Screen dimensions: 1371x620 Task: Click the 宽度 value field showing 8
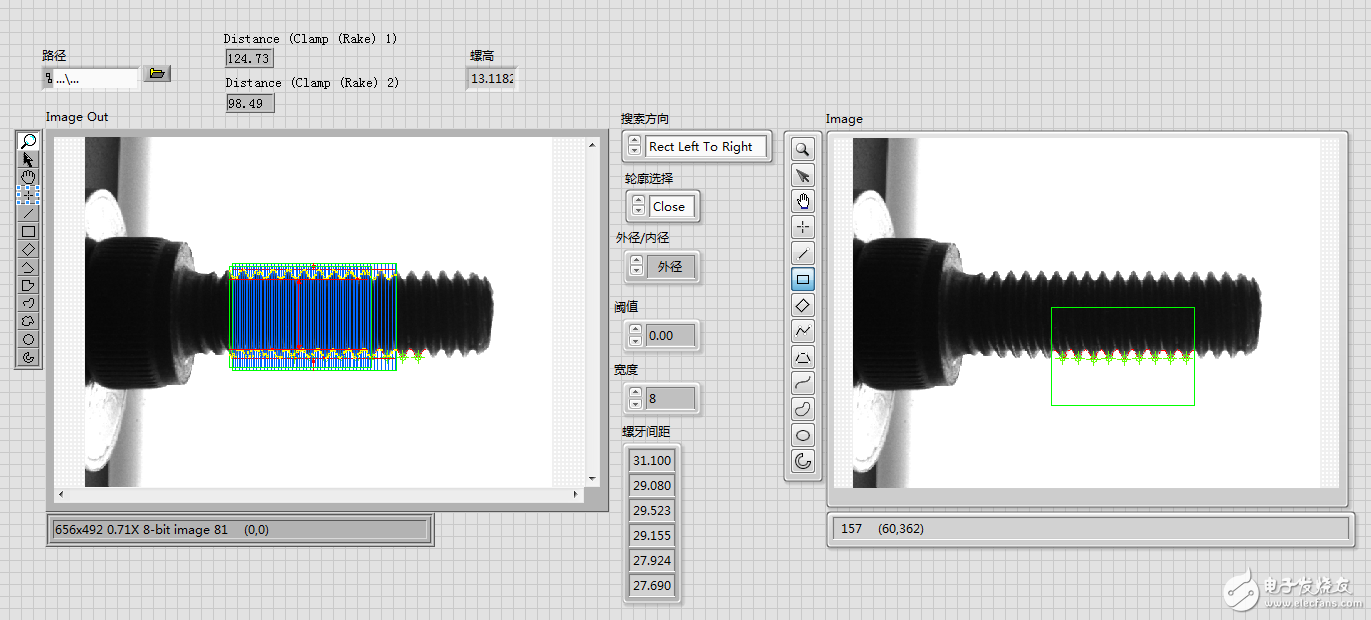coord(671,398)
